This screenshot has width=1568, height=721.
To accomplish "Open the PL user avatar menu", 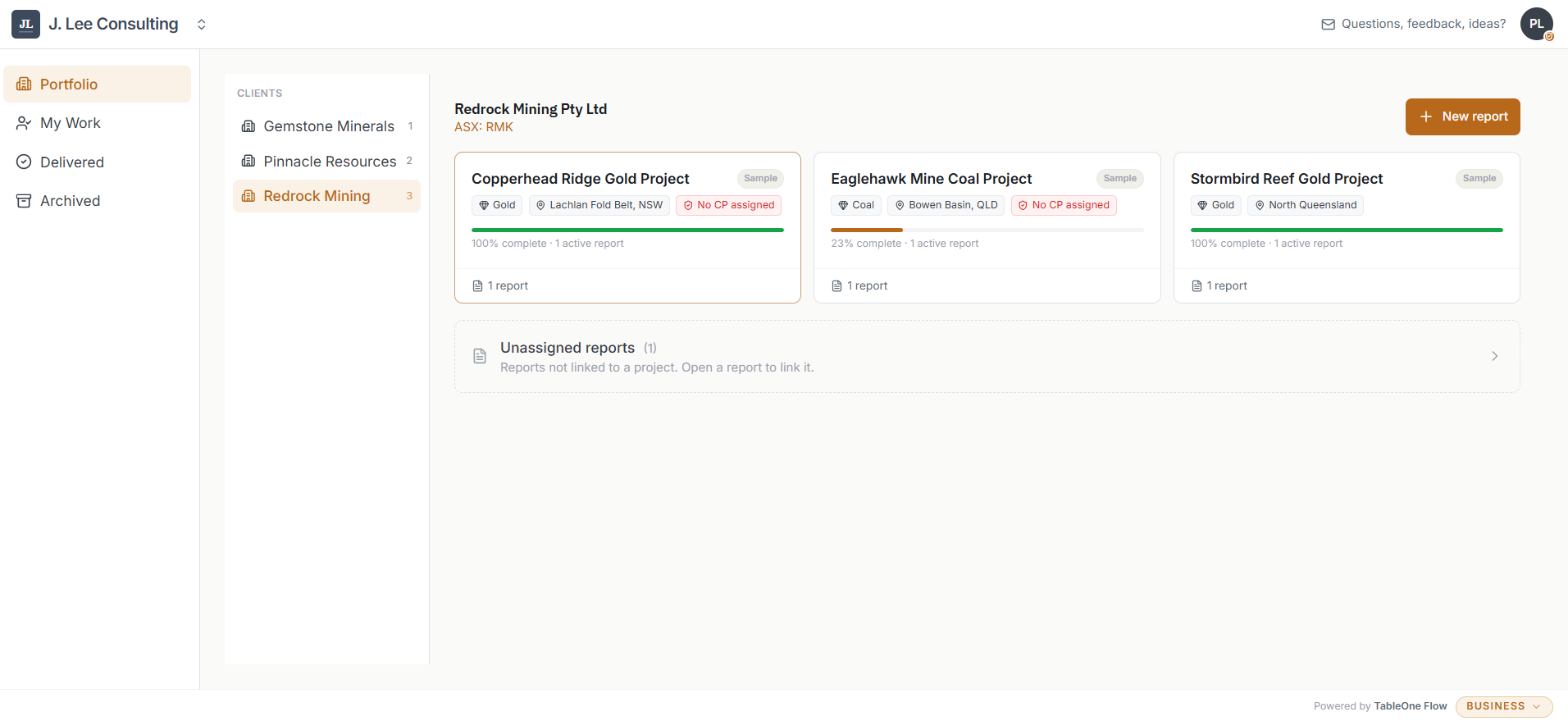I will (1536, 24).
